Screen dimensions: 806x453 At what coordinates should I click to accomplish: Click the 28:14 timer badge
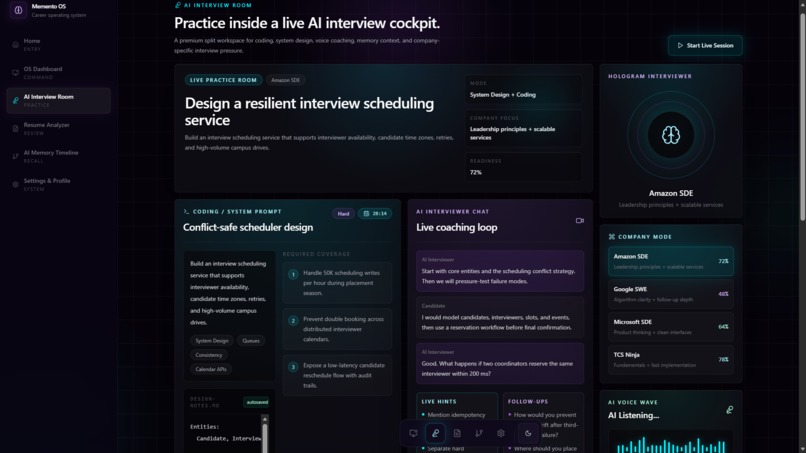375,213
